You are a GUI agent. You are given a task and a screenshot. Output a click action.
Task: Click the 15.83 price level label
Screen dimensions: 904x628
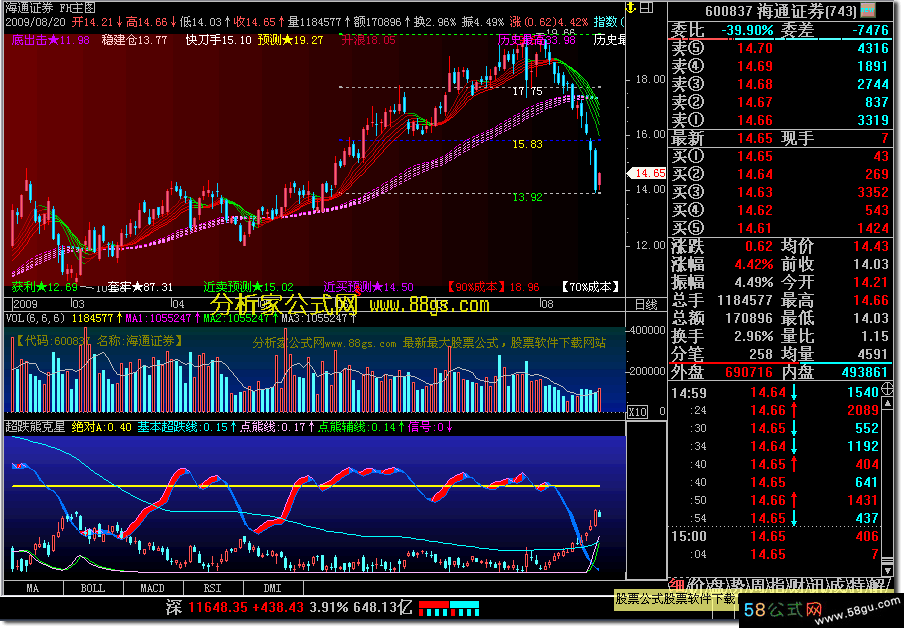pos(528,144)
